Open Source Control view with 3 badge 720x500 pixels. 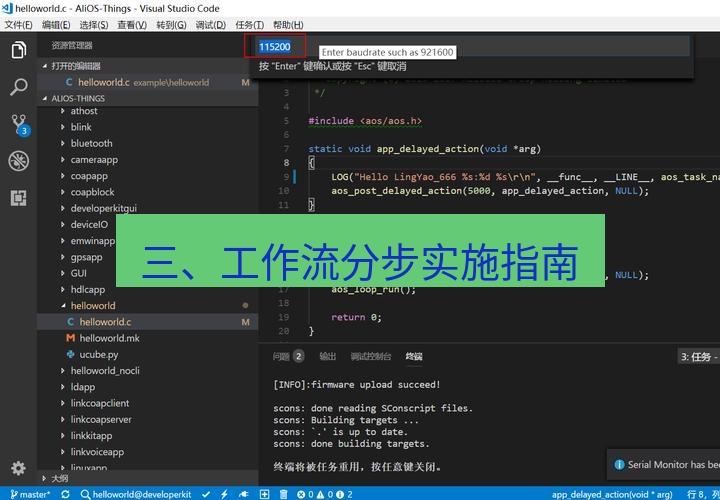point(19,124)
